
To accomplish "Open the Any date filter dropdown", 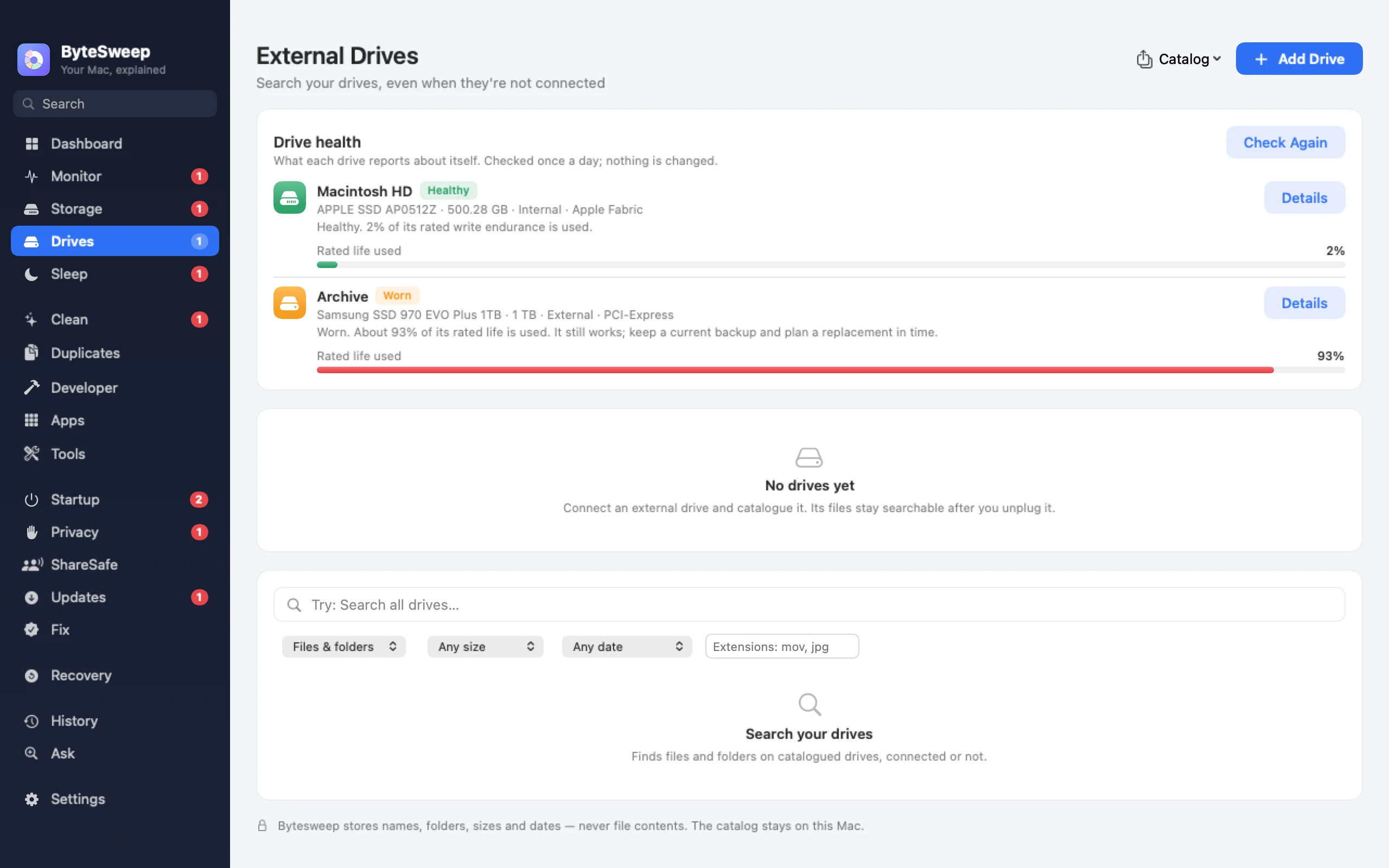I will coord(627,647).
